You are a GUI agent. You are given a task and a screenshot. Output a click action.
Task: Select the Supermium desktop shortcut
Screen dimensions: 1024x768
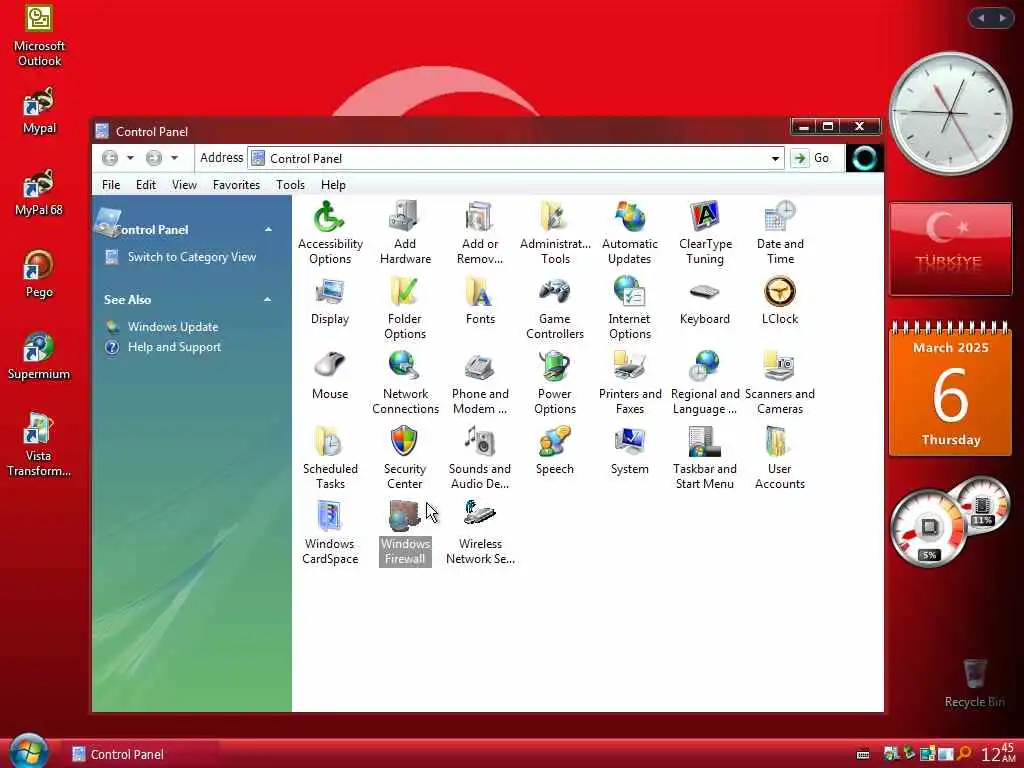39,357
